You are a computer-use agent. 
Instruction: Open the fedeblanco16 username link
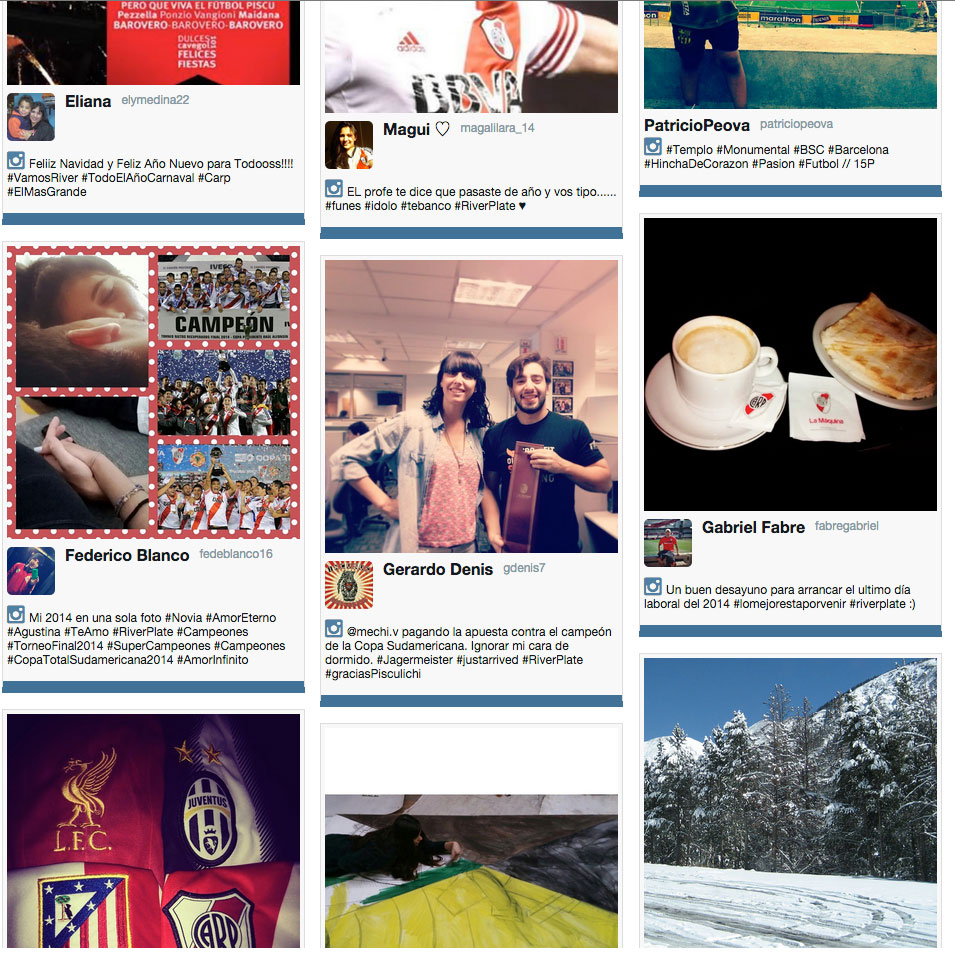[x=236, y=554]
